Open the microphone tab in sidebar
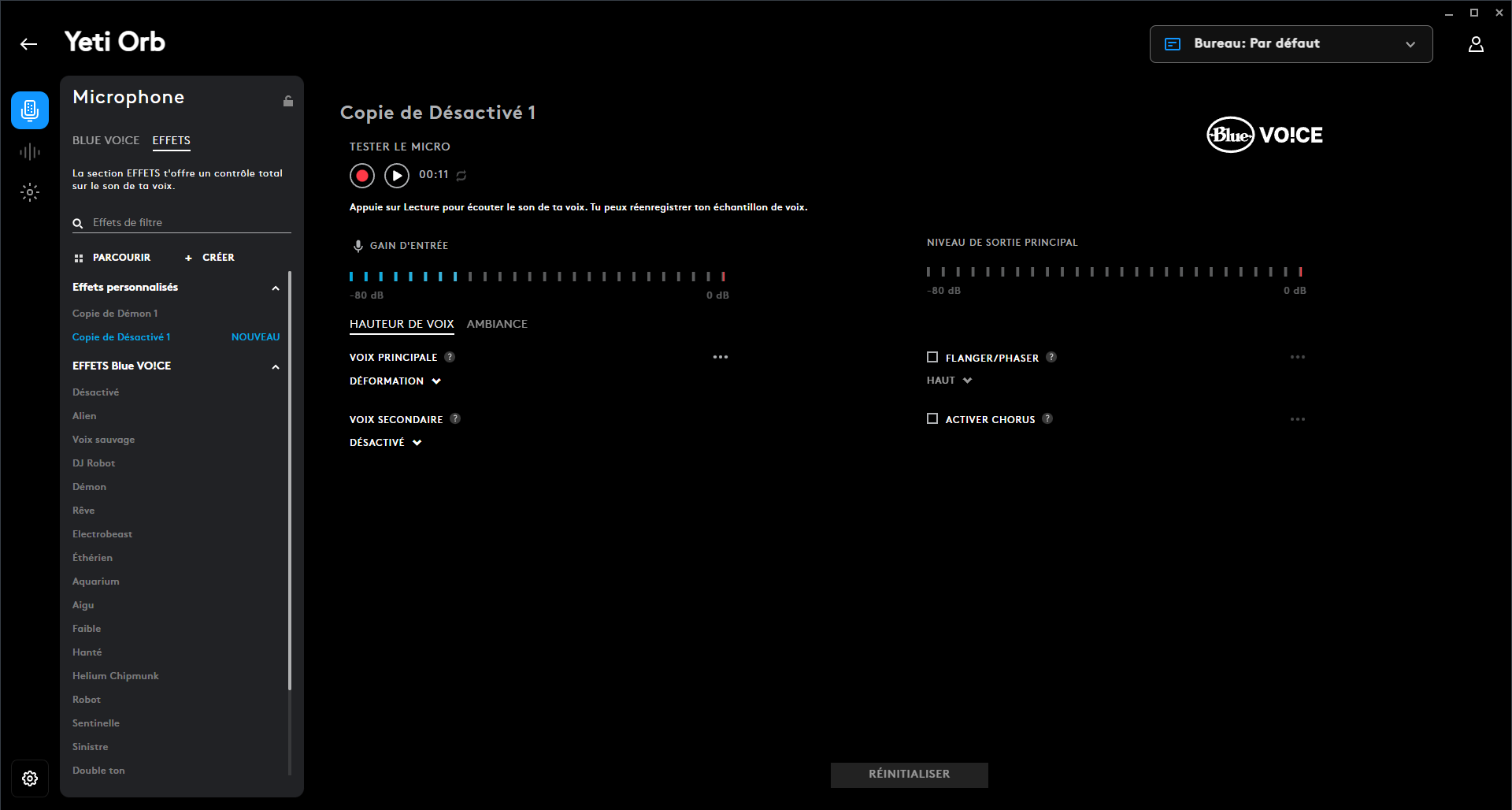 click(x=30, y=110)
